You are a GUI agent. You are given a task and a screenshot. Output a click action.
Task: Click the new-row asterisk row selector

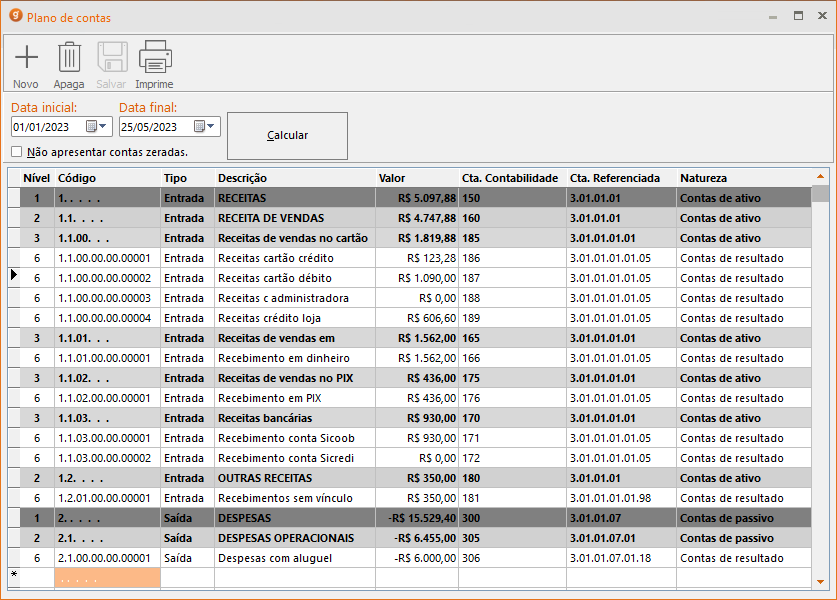pos(14,578)
